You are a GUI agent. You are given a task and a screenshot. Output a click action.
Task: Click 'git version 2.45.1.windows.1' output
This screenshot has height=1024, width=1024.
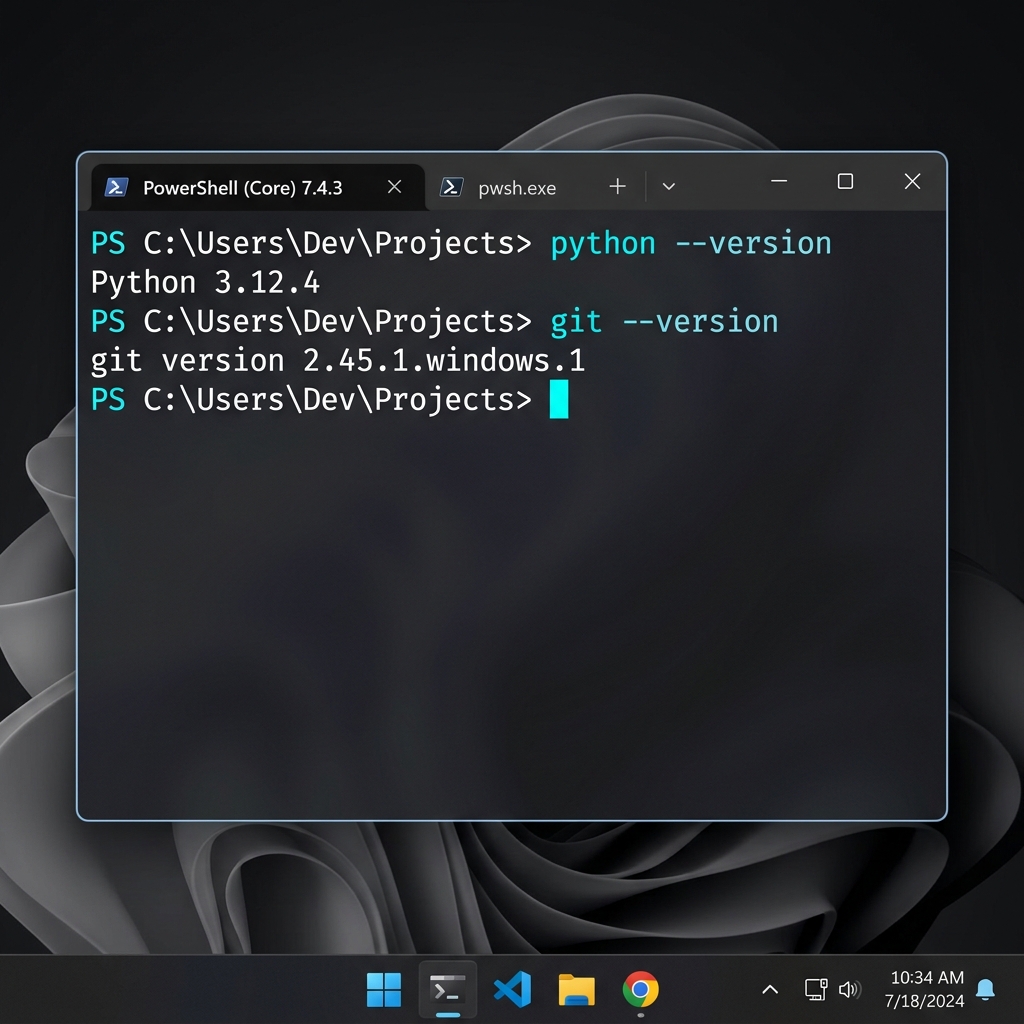coord(338,361)
